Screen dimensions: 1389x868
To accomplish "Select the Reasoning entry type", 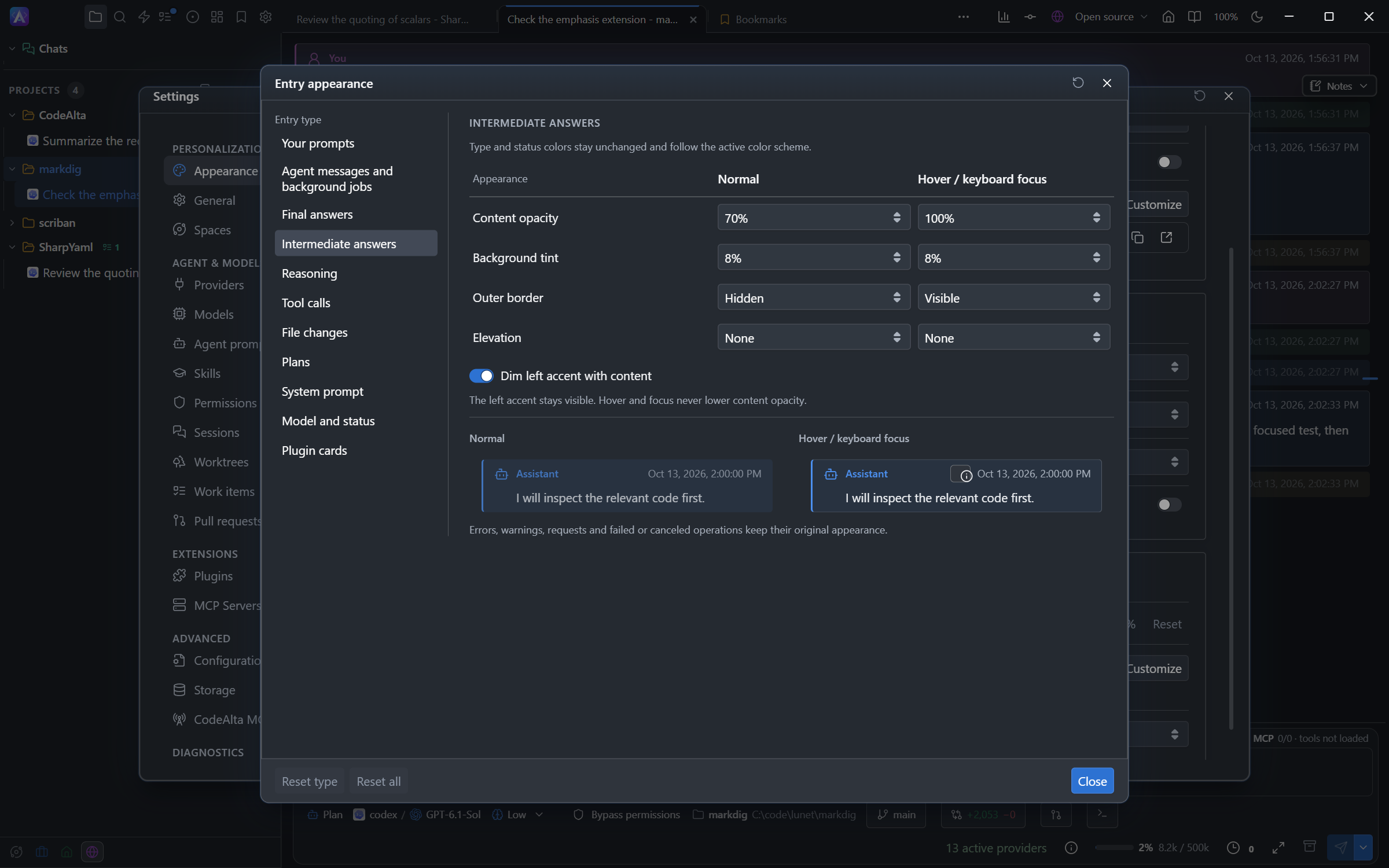I will click(x=356, y=273).
